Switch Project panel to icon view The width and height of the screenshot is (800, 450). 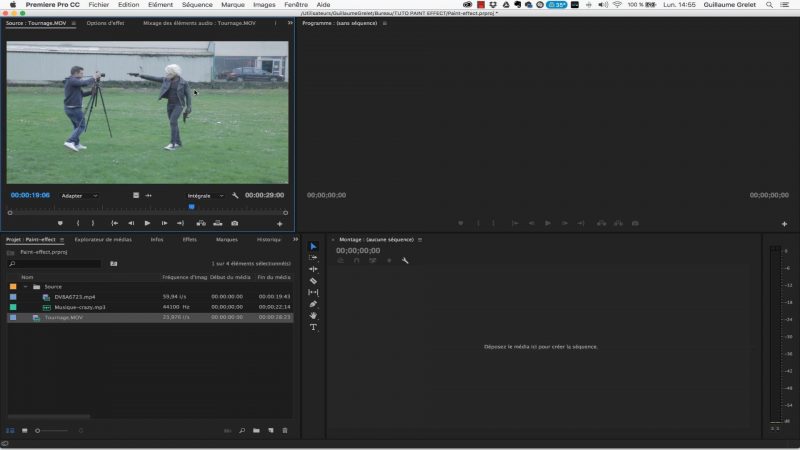pyautogui.click(x=24, y=431)
